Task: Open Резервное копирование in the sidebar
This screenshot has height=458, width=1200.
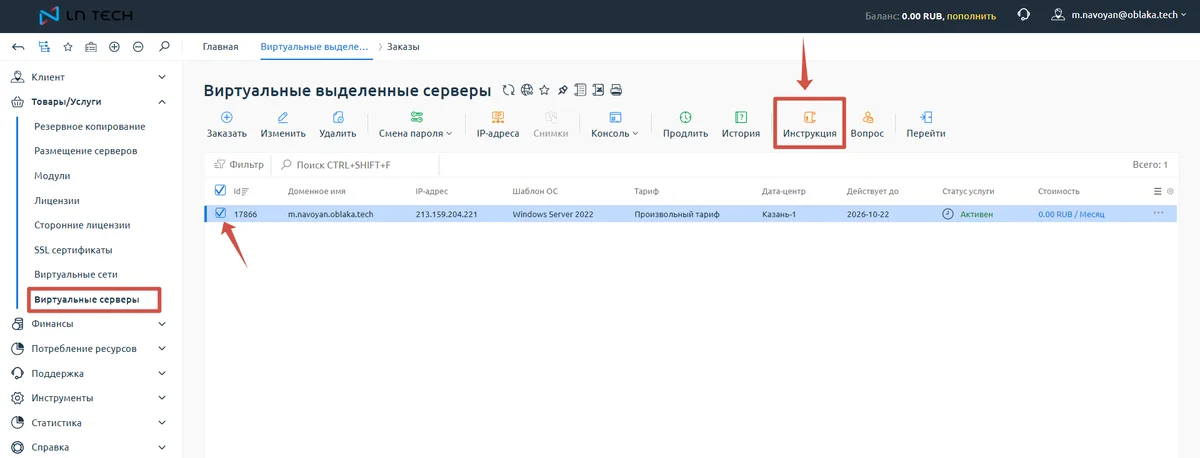Action: pos(90,126)
